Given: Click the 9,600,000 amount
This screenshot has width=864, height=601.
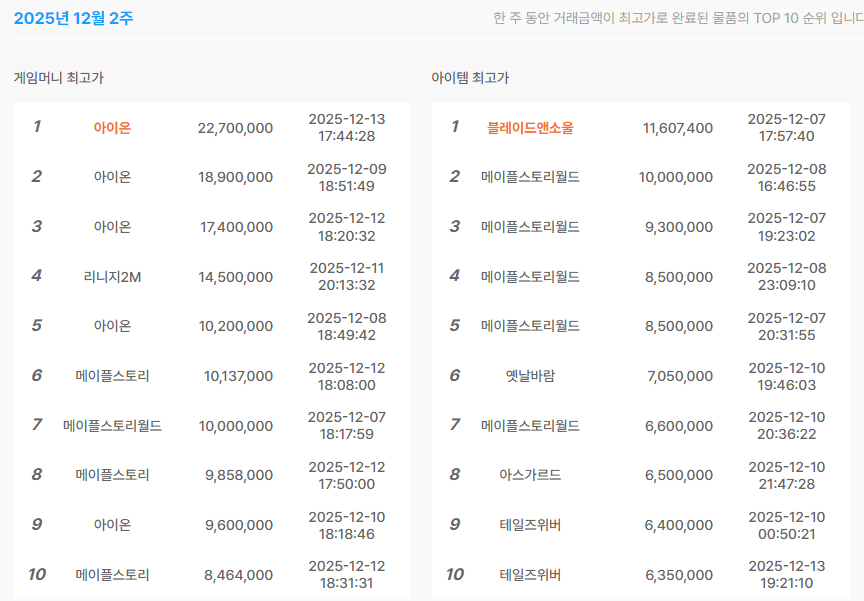Looking at the screenshot, I should 239,524.
